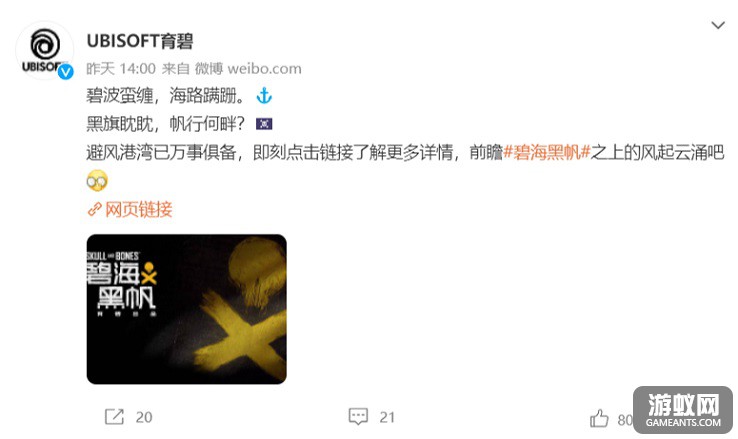Click the pirate flag emoji
738x439 pixels.
pos(264,124)
